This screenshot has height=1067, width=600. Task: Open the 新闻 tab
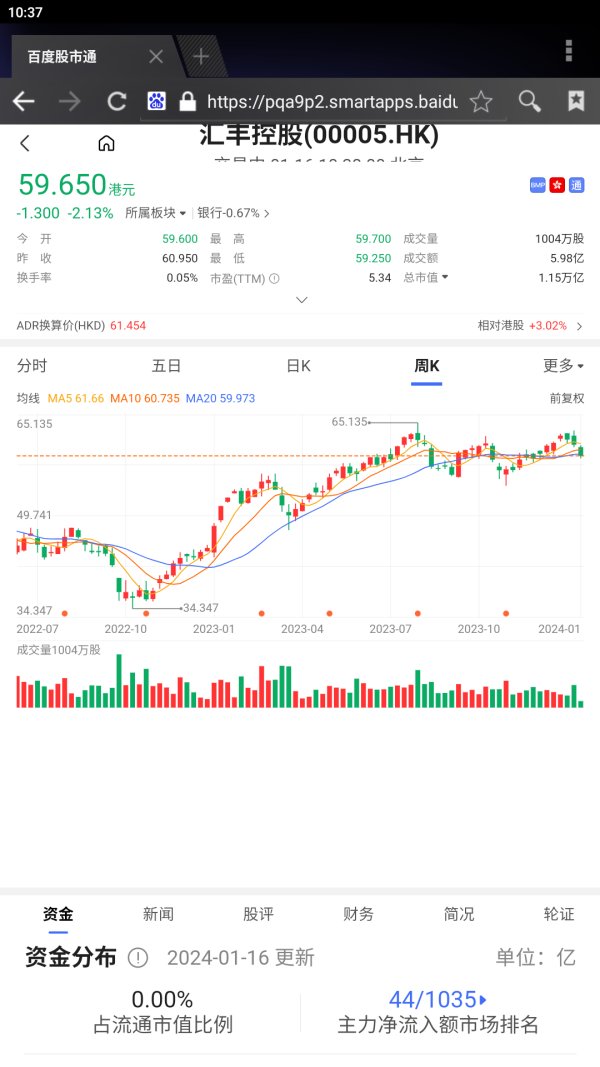158,914
